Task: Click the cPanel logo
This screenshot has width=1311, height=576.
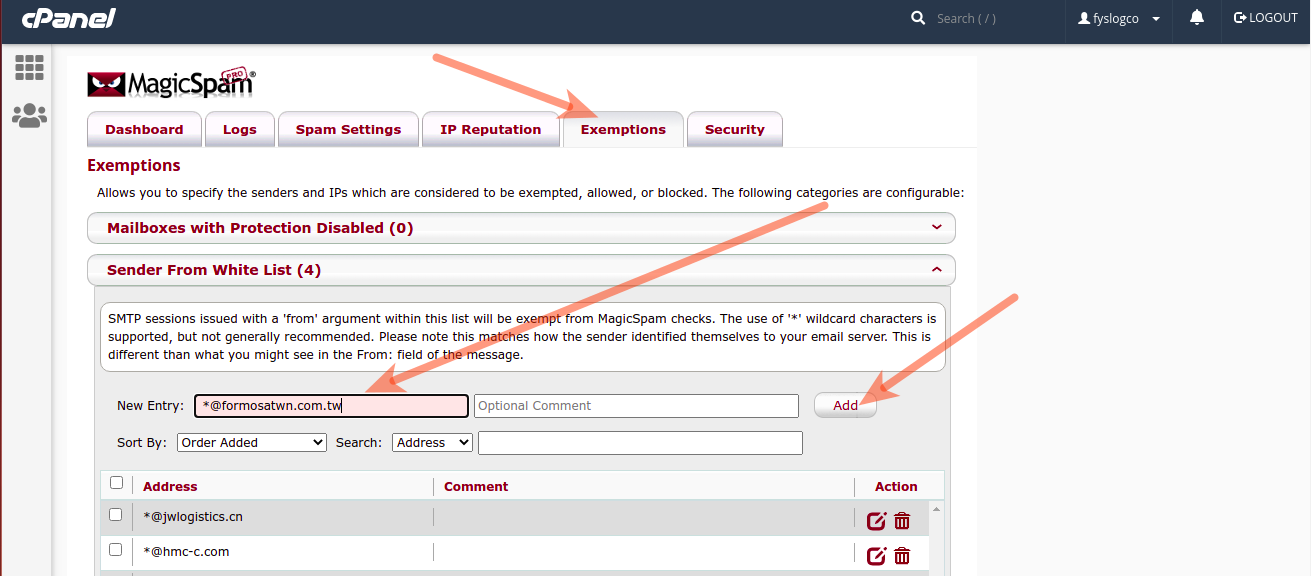Action: point(68,18)
